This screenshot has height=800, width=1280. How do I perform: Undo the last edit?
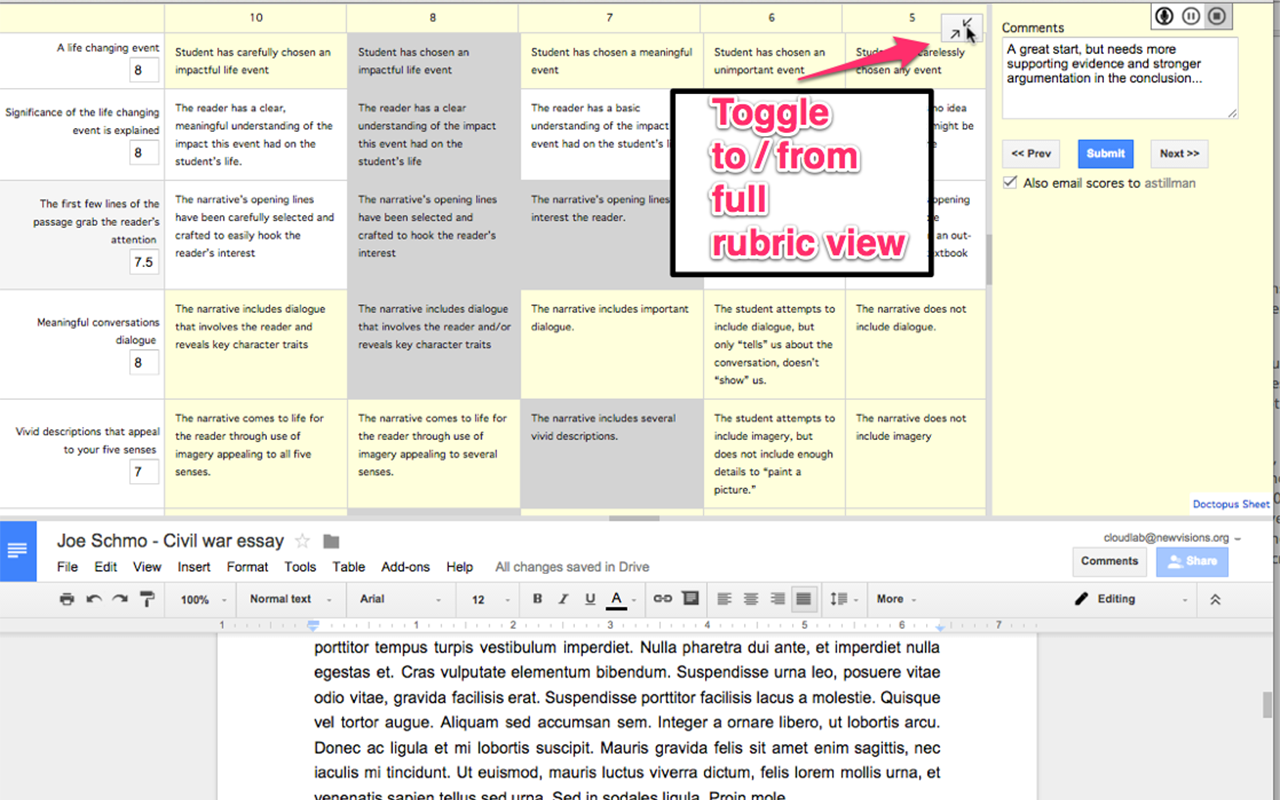94,599
